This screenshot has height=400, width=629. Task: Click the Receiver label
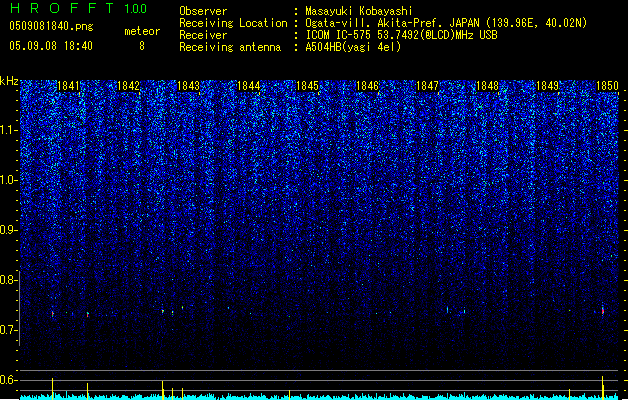pos(203,35)
